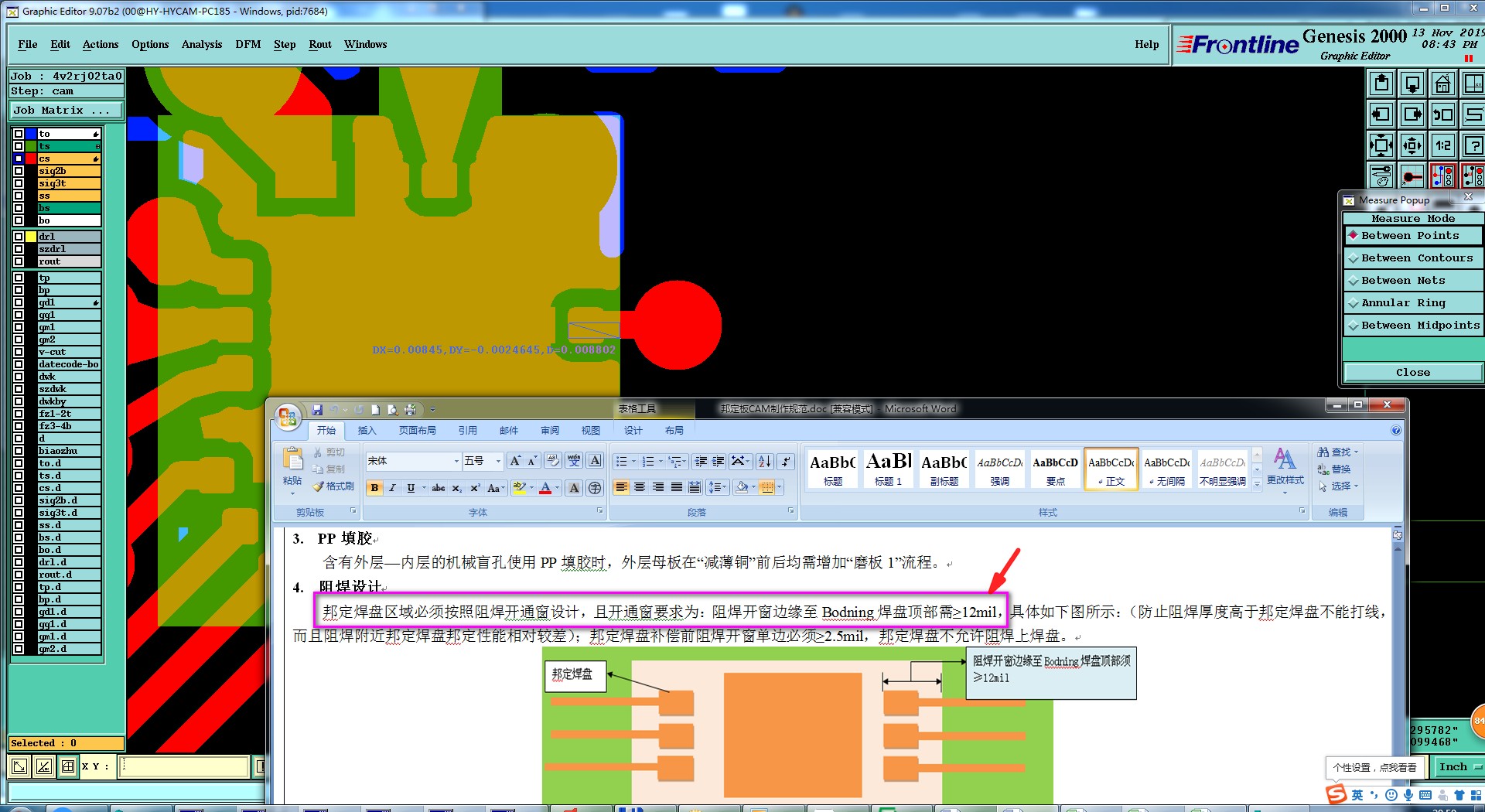Apply strikethrough in Word ribbon
This screenshot has height=812, width=1485.
439,488
